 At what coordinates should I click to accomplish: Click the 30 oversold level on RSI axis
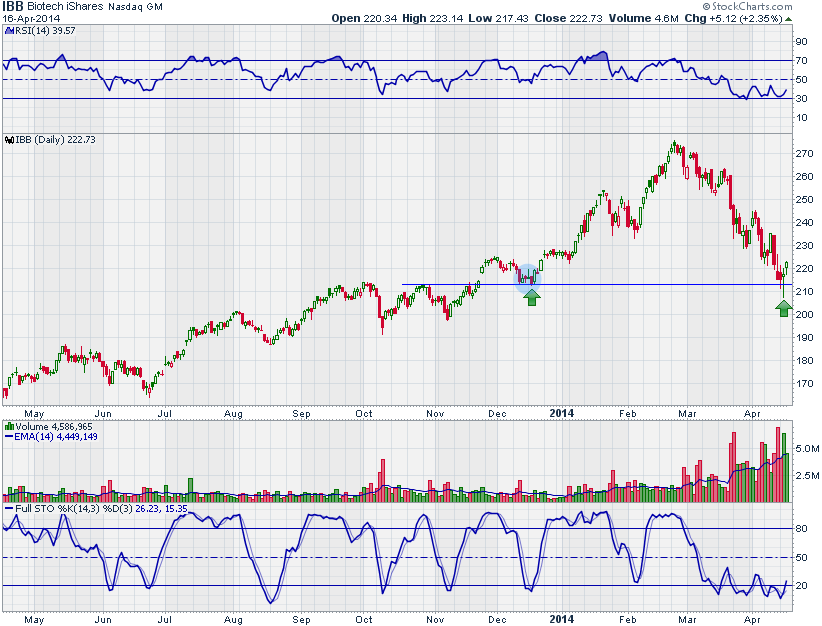coord(802,99)
